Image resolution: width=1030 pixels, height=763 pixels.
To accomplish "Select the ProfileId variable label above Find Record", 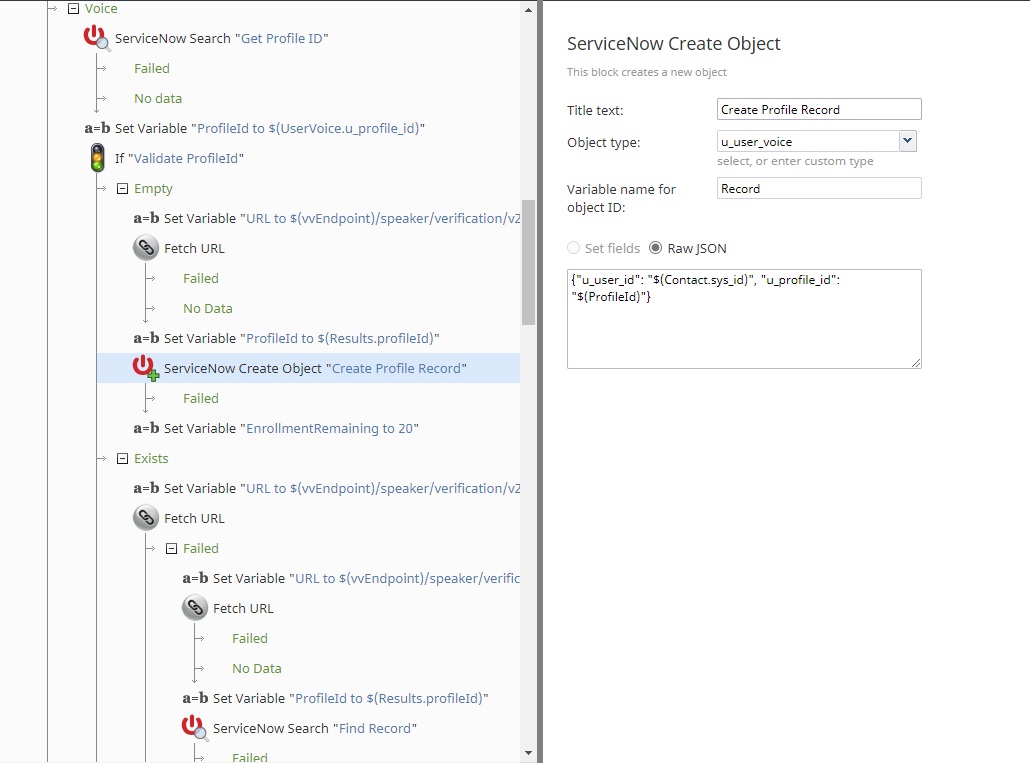I will [351, 698].
